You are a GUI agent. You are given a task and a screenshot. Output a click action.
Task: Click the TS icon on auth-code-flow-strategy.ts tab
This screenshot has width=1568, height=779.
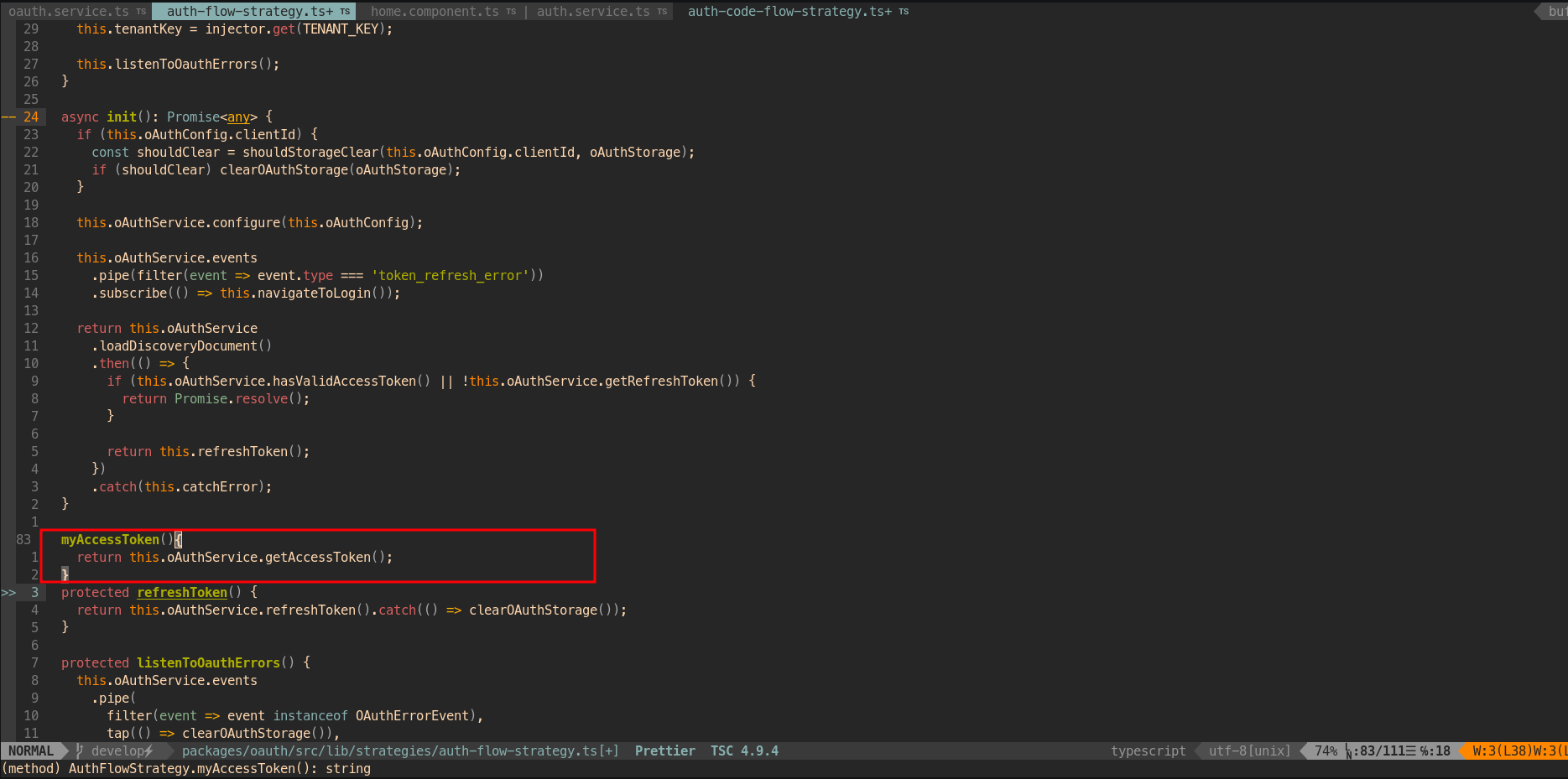tap(904, 11)
